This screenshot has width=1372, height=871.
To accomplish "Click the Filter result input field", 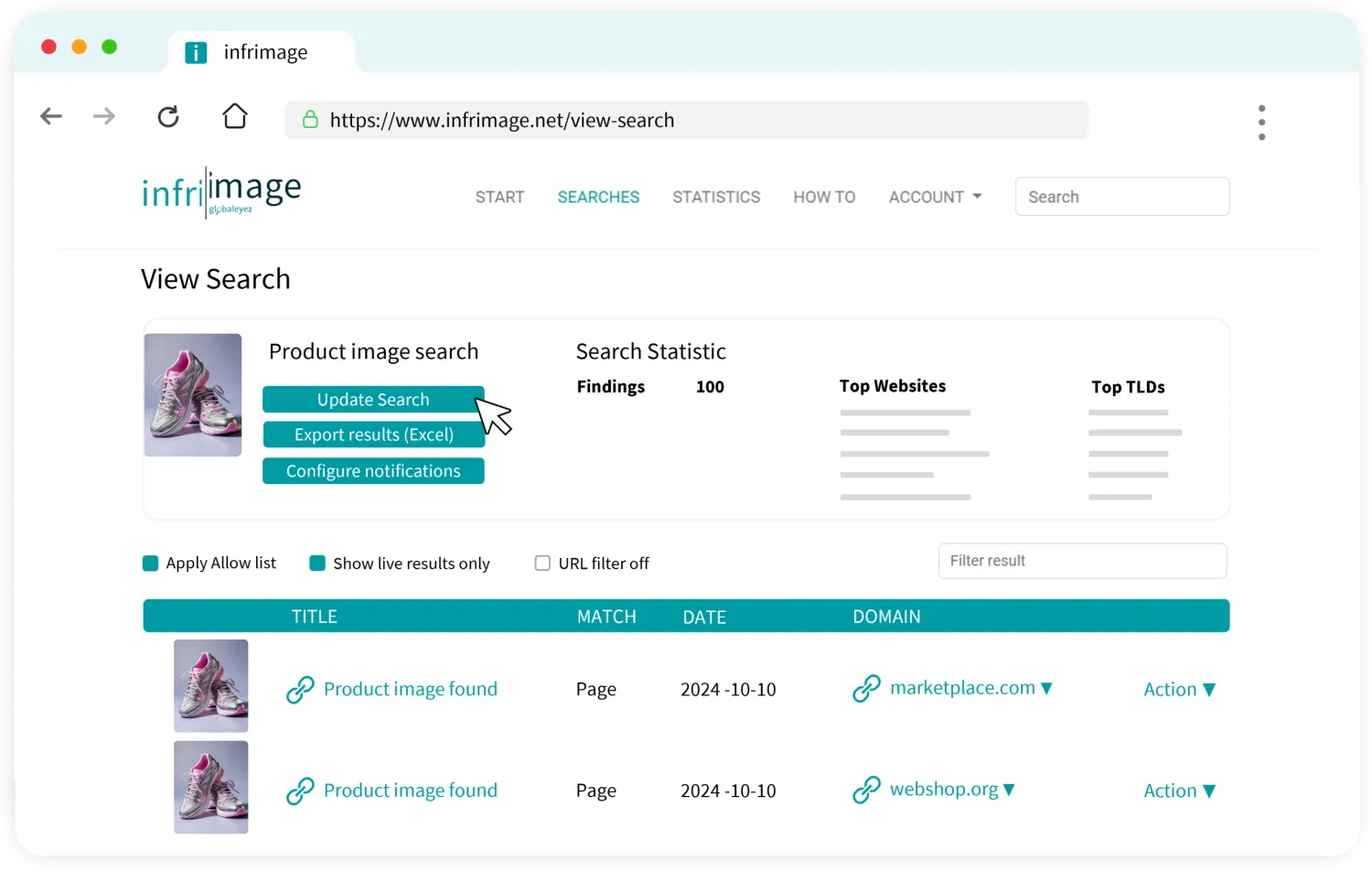I will pos(1082,561).
